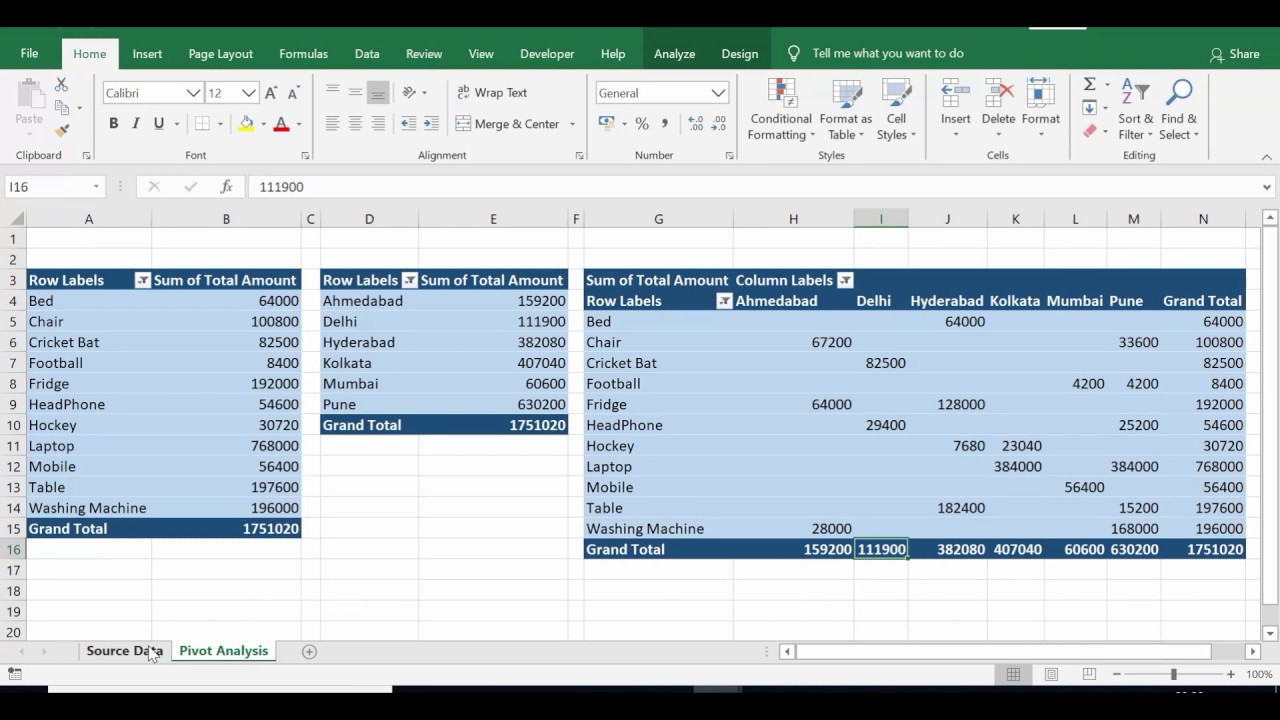Open the Analyze ribbon tab
1280x720 pixels.
click(x=674, y=54)
